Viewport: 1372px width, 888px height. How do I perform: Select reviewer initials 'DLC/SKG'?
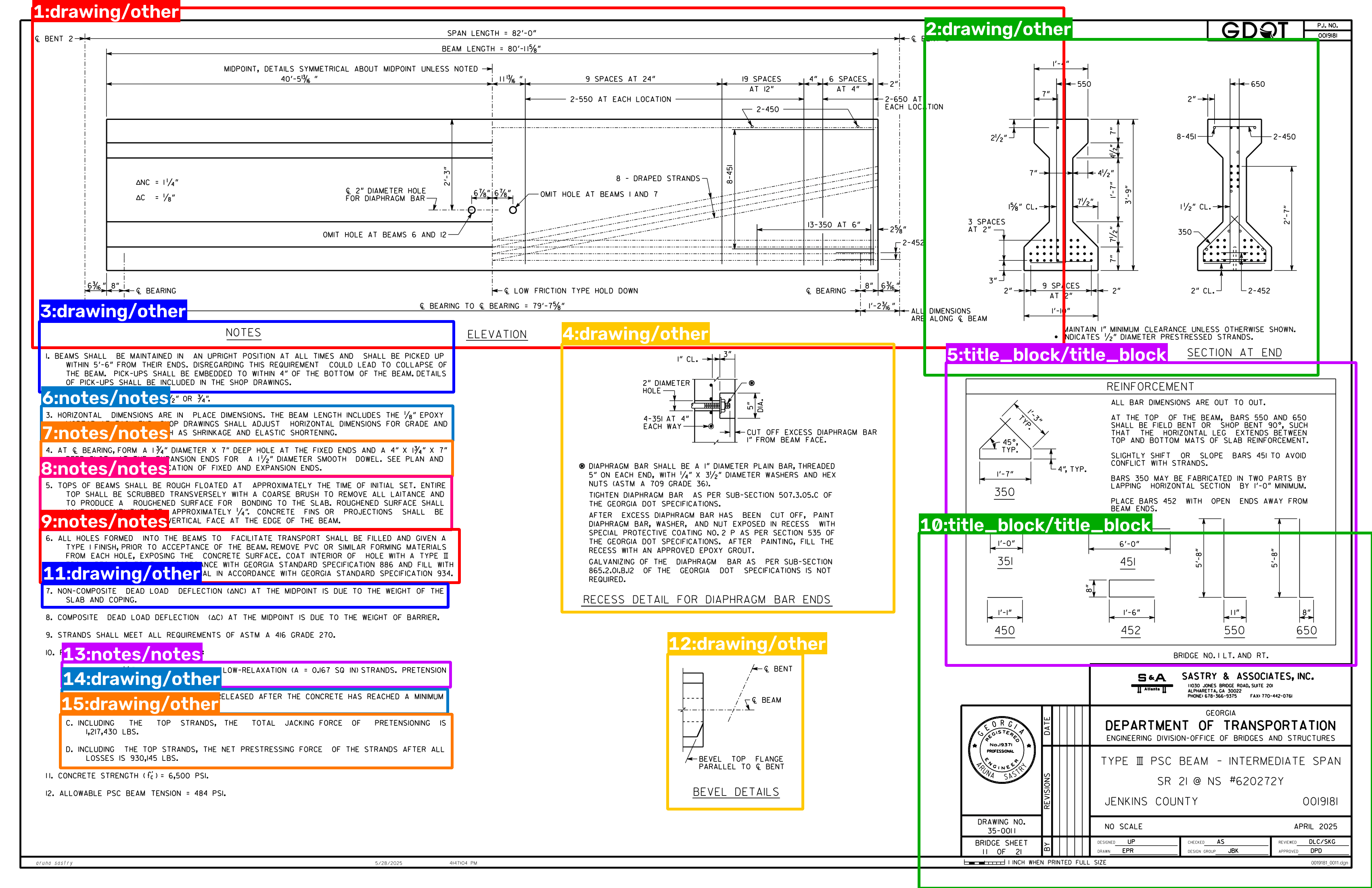coord(1322,842)
